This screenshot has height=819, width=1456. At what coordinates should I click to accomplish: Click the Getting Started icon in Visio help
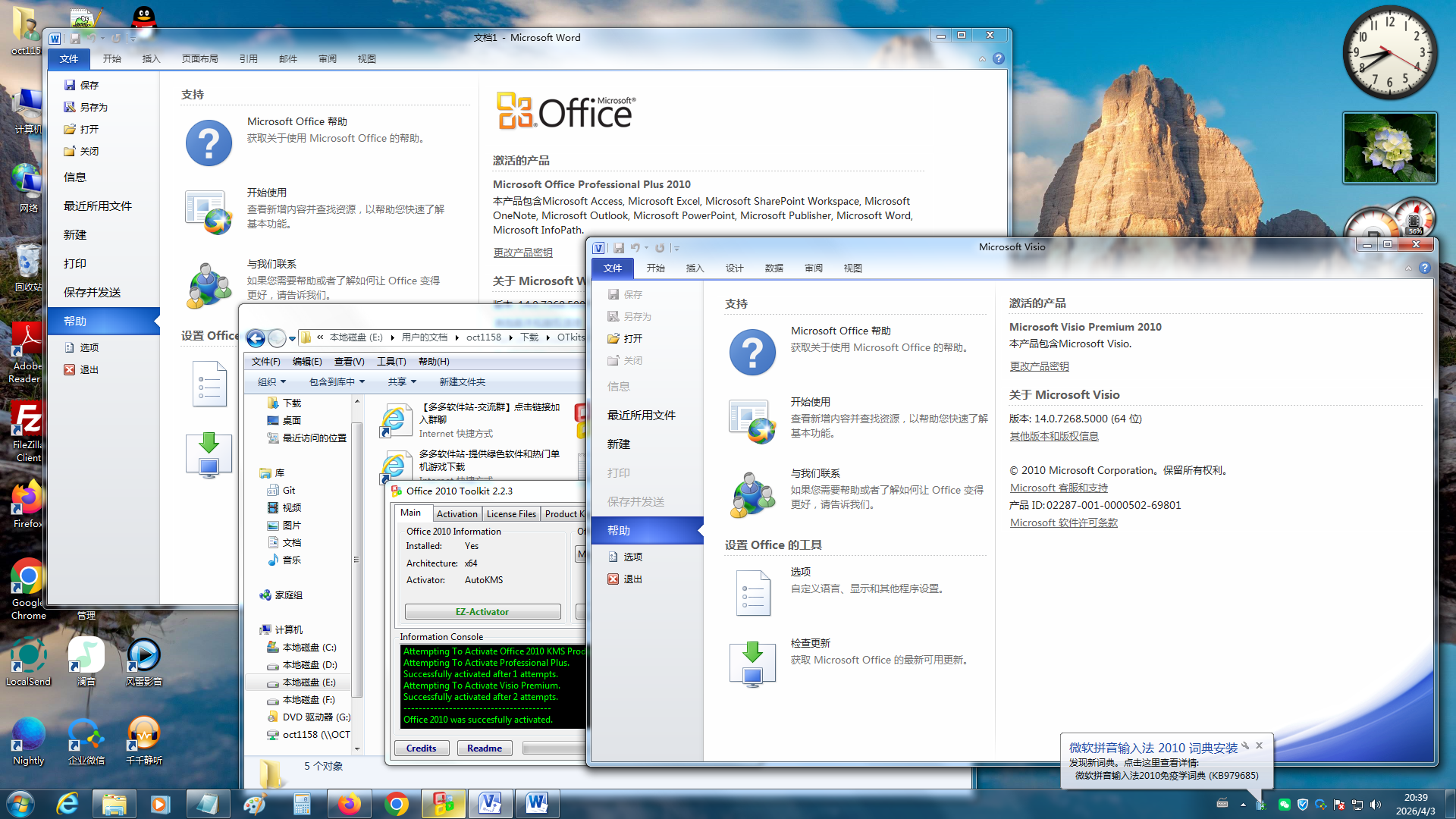tap(752, 422)
